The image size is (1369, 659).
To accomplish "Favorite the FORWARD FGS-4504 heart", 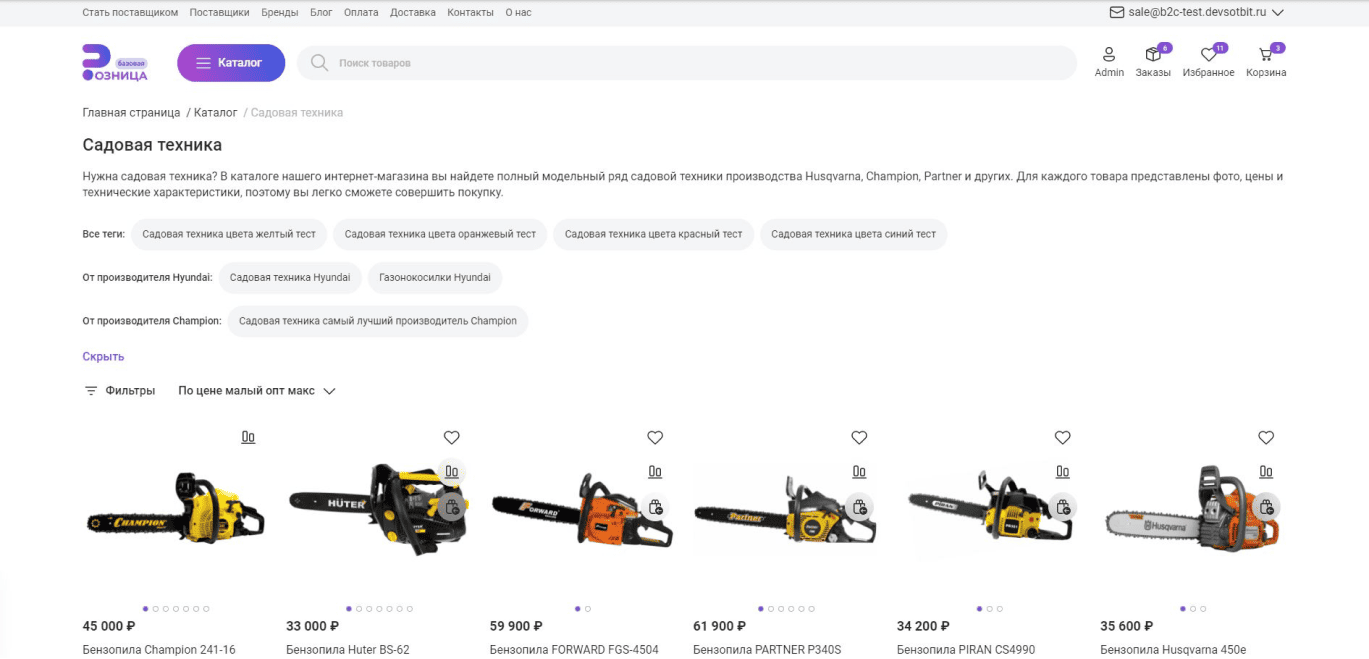I will [x=655, y=437].
